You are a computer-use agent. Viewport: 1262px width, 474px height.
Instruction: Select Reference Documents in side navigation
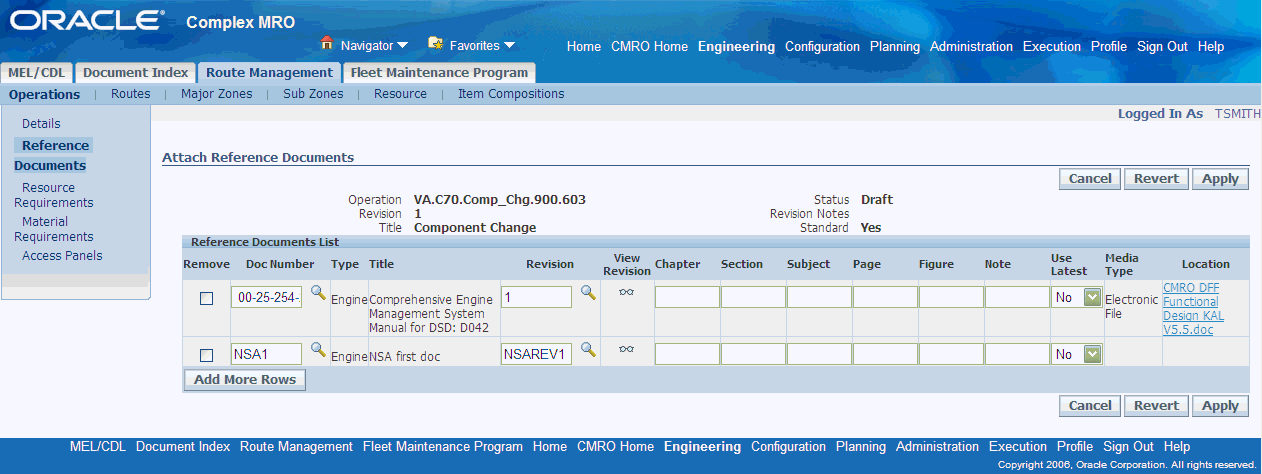pyautogui.click(x=52, y=155)
